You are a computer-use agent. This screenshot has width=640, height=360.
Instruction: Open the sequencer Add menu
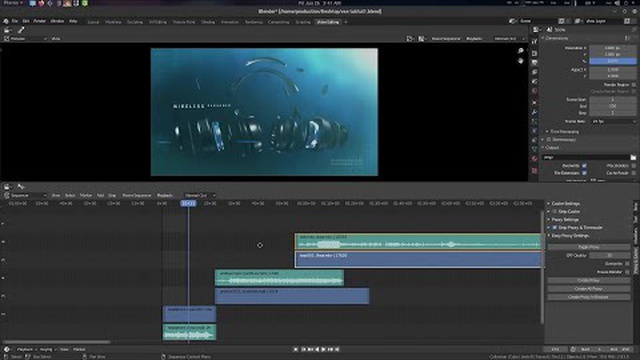100,196
